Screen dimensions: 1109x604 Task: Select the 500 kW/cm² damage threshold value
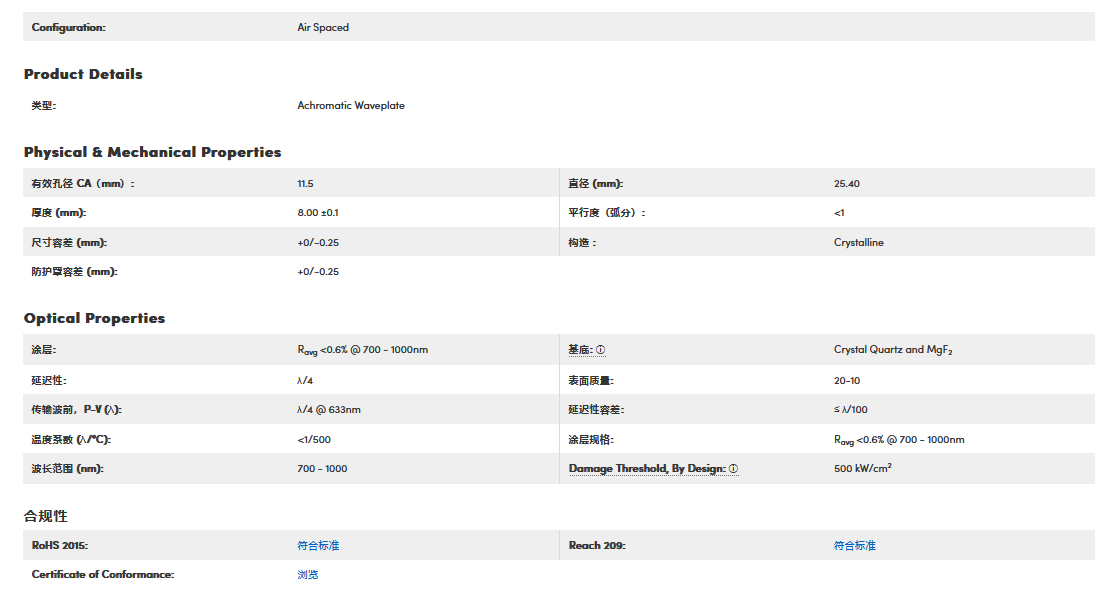click(862, 469)
